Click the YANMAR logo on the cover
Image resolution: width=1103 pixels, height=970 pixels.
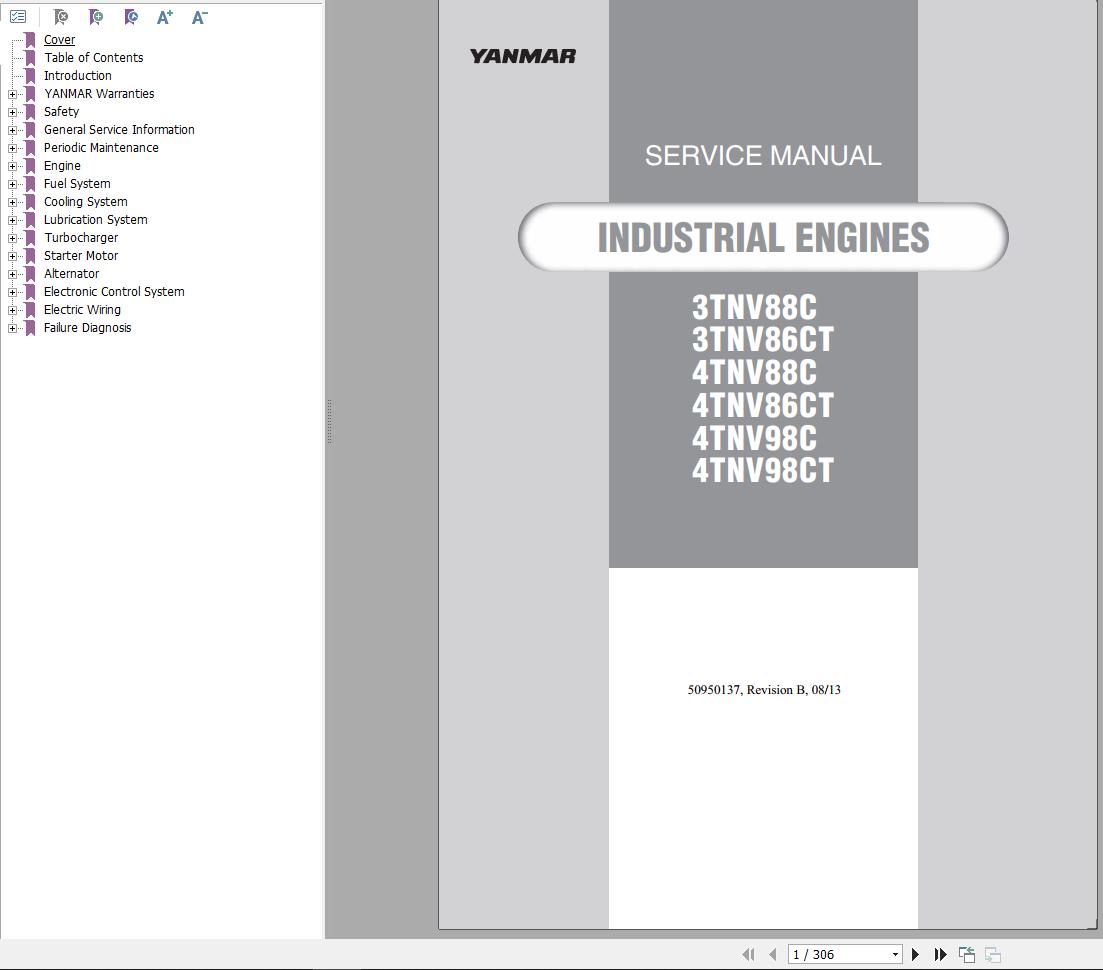(x=523, y=56)
